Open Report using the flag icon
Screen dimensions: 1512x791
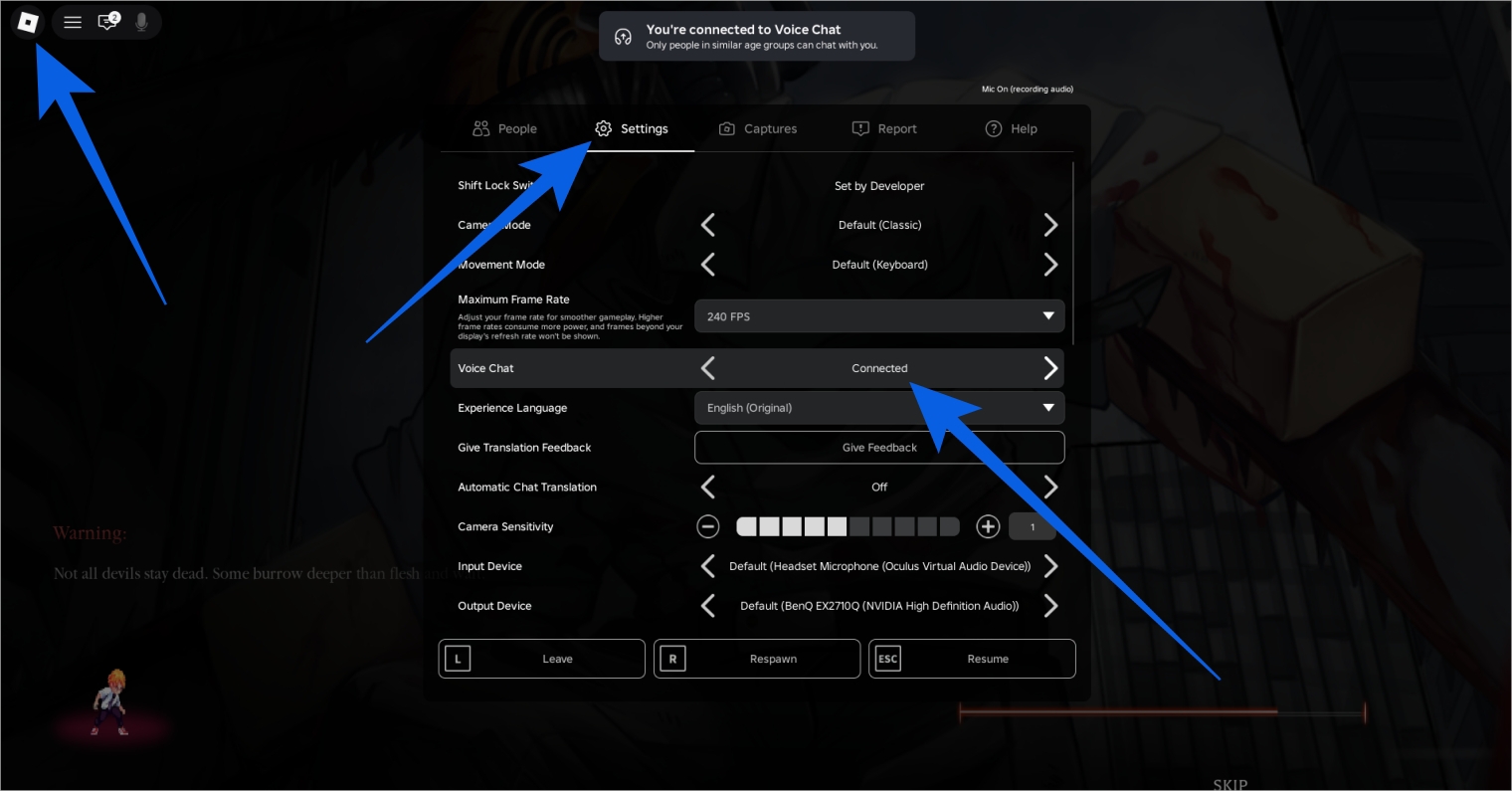tap(859, 128)
